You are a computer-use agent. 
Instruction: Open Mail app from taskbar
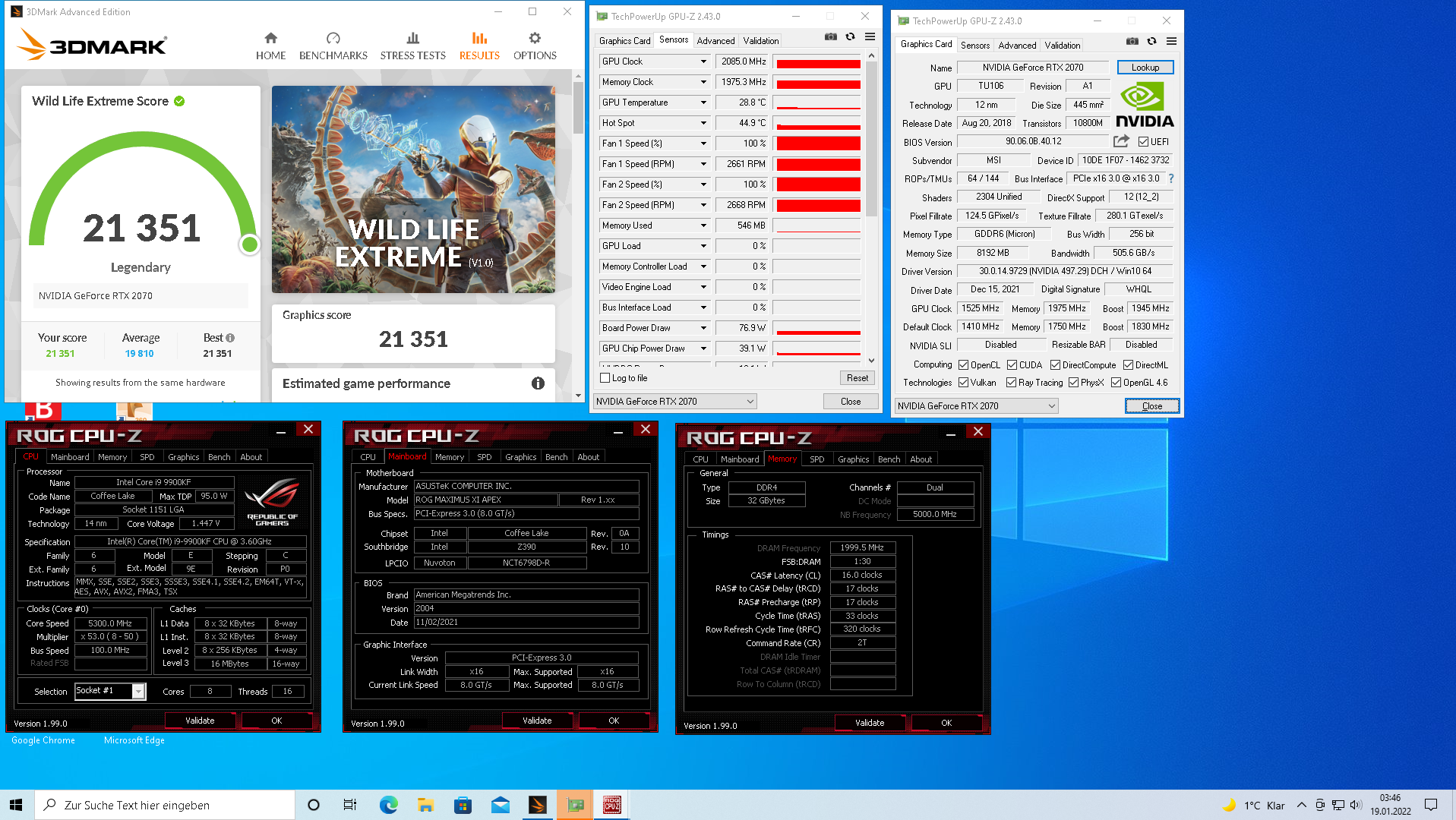[x=500, y=805]
